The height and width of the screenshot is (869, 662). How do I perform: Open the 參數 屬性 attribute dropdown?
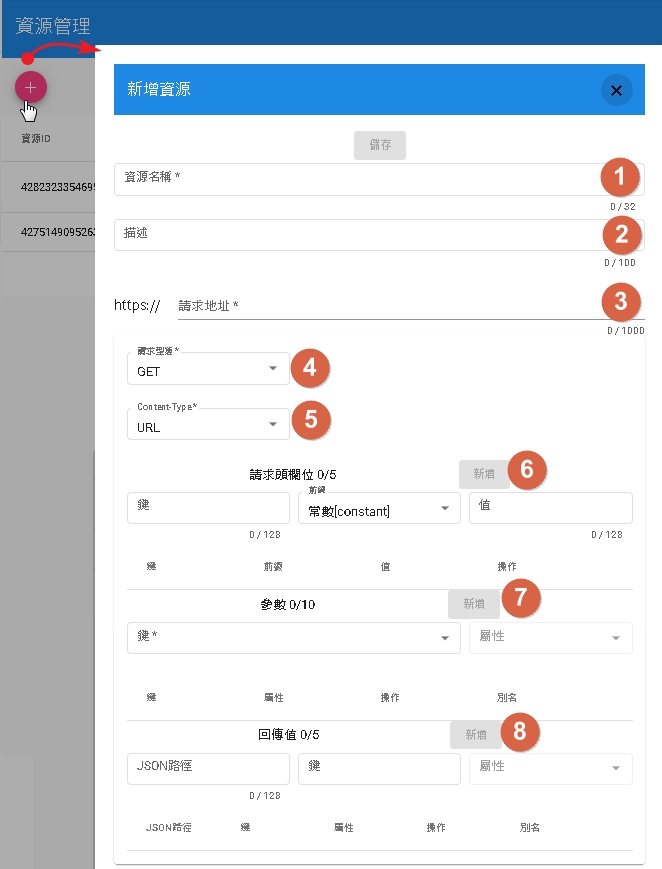tap(550, 638)
